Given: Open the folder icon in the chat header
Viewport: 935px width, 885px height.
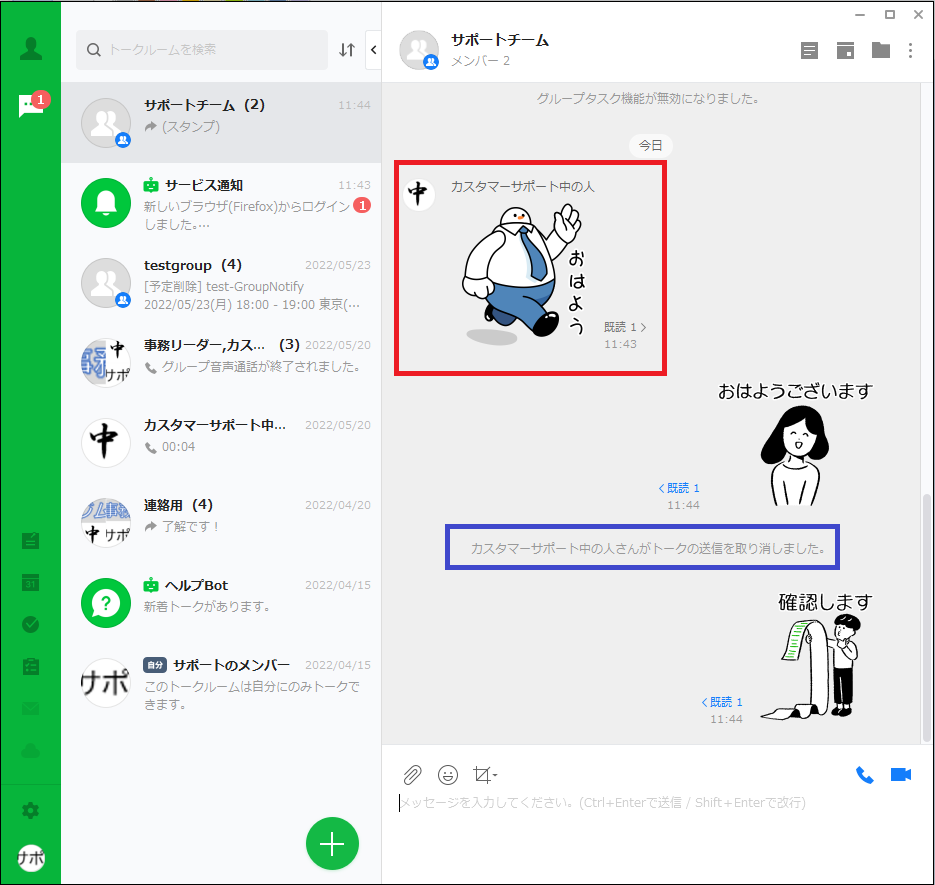Looking at the screenshot, I should tap(880, 50).
